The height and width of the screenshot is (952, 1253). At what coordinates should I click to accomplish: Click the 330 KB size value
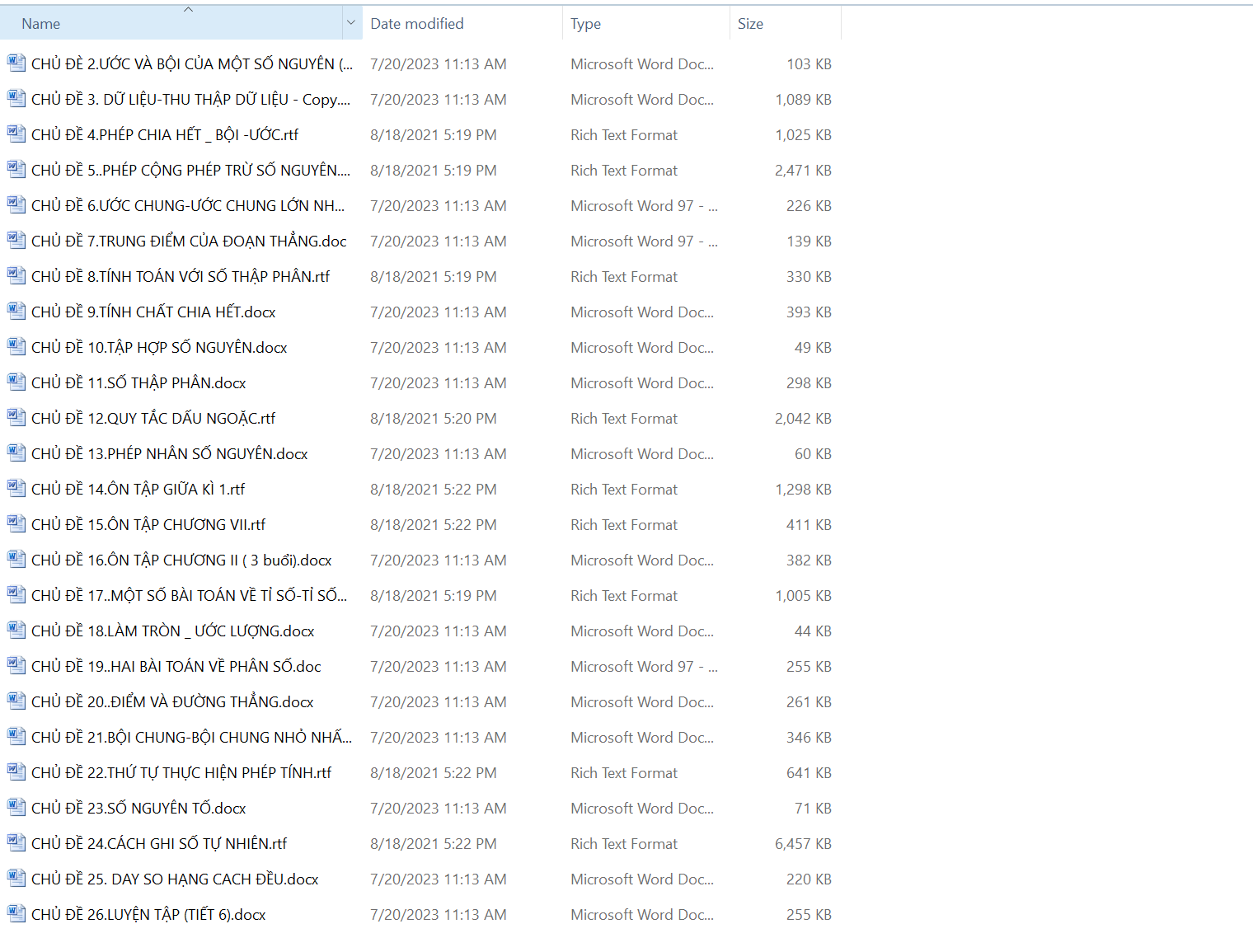point(809,276)
